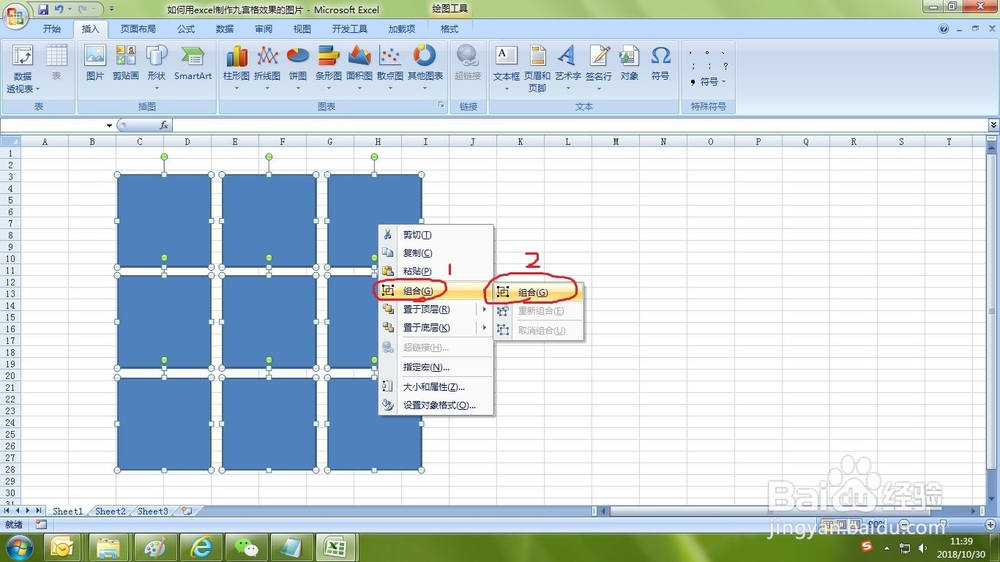This screenshot has height=562, width=1000.
Task: Insert a column chart (柱形图)
Action: point(236,66)
